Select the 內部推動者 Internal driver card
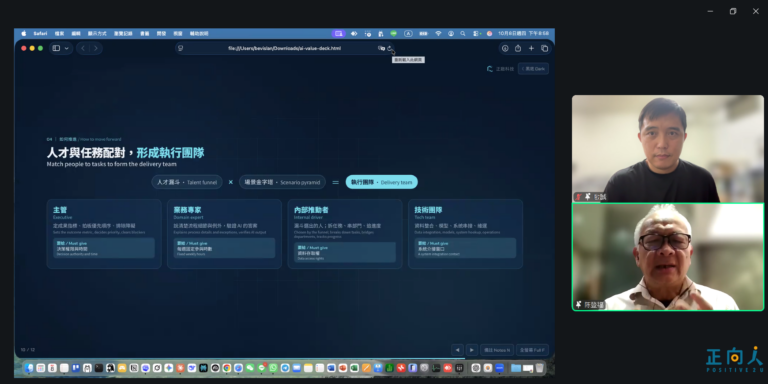This screenshot has width=768, height=384. (345, 234)
